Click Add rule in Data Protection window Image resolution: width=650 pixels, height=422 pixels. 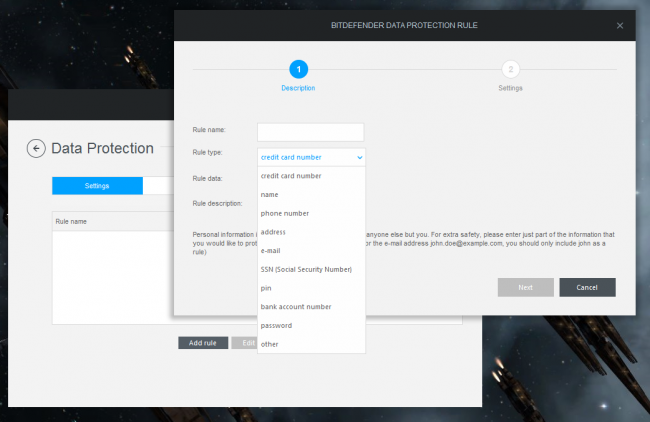coord(203,343)
